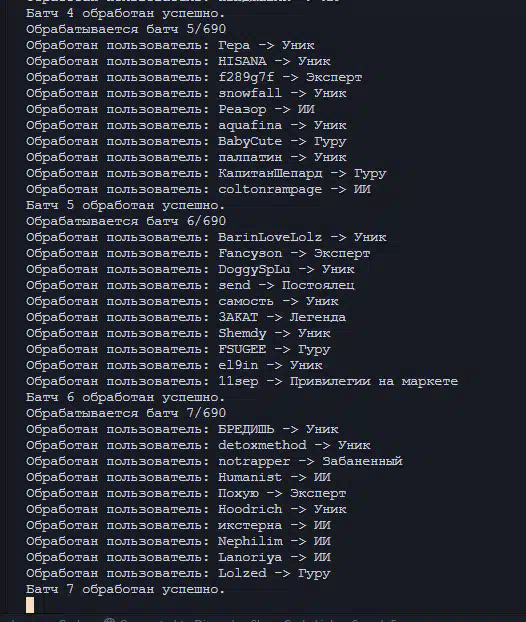The image size is (526, 622).
Task: Click the 'Забаненный' status for notrapper
Action: point(362,461)
